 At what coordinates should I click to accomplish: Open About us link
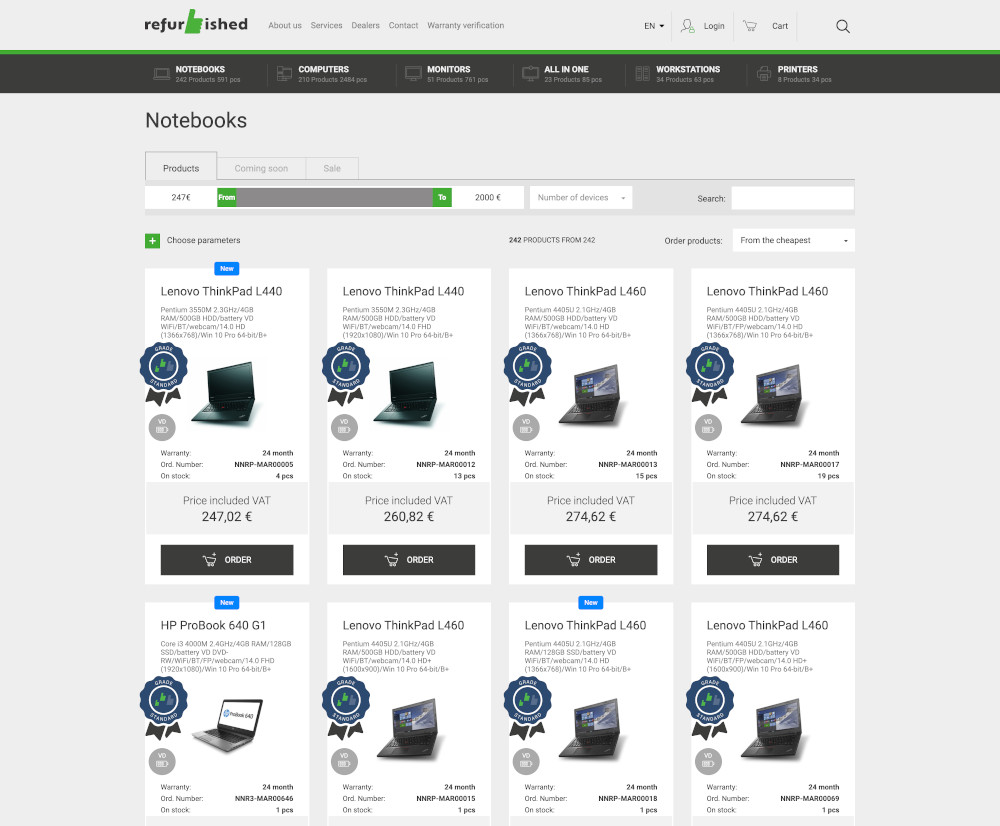click(285, 26)
